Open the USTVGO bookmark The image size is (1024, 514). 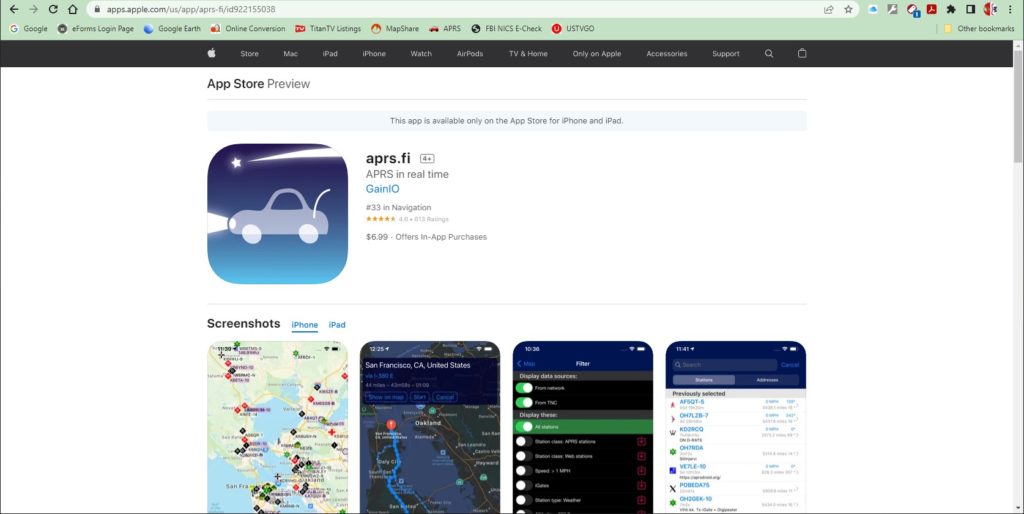click(573, 29)
